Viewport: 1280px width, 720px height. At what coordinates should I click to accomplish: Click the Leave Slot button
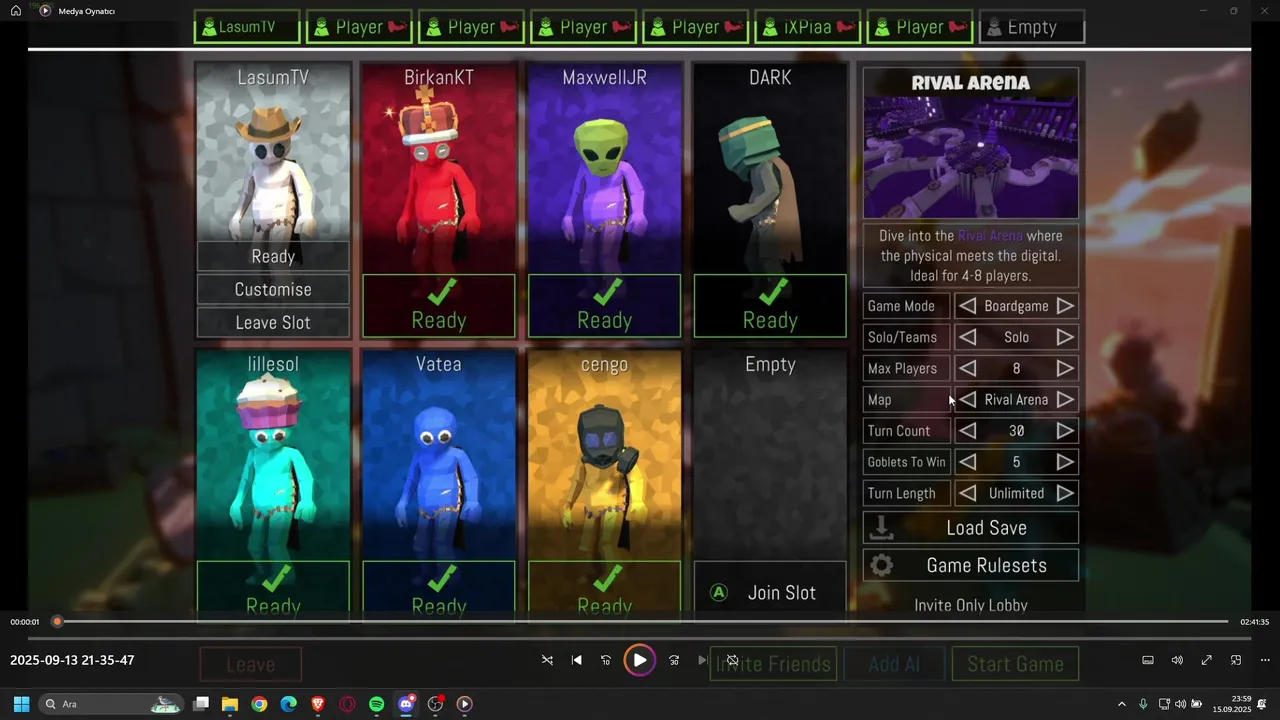click(273, 322)
